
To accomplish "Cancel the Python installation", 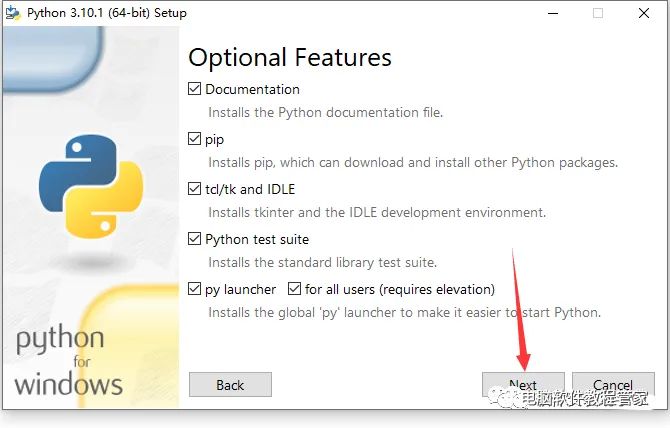I will coord(613,385).
